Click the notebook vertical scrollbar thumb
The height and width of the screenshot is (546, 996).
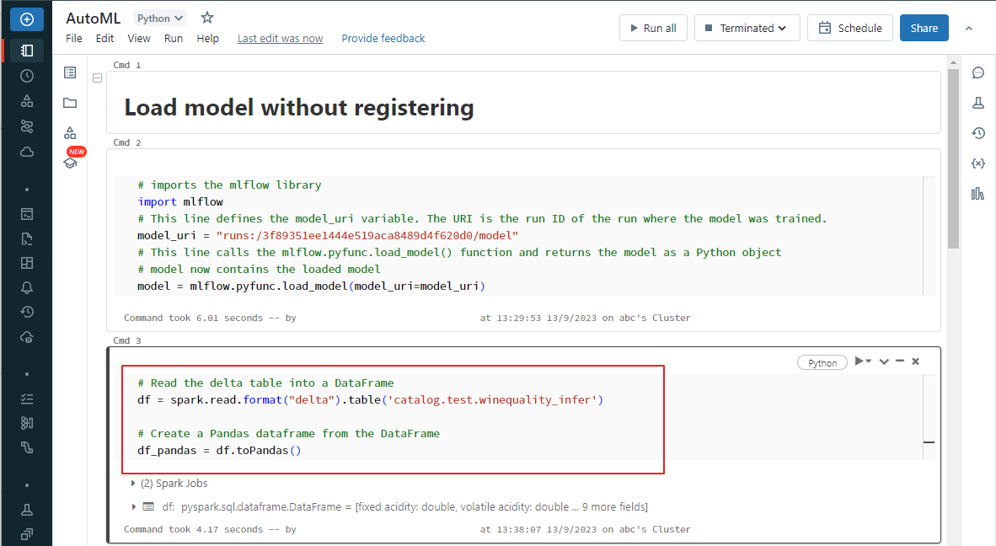[953, 159]
